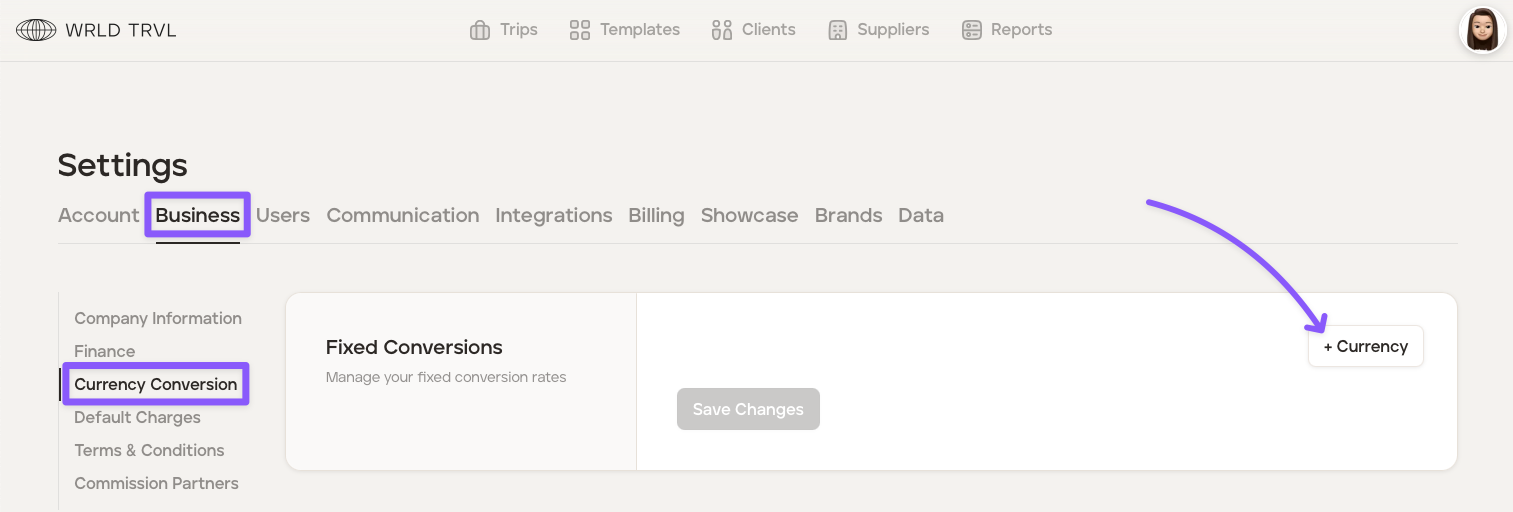Image resolution: width=1513 pixels, height=512 pixels.
Task: Open Commission Partners sidebar section
Action: pos(156,483)
